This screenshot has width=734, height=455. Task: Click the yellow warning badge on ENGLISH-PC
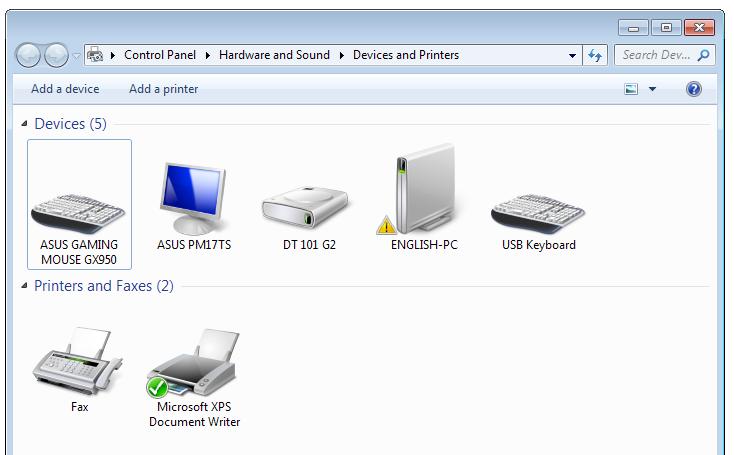[x=386, y=225]
